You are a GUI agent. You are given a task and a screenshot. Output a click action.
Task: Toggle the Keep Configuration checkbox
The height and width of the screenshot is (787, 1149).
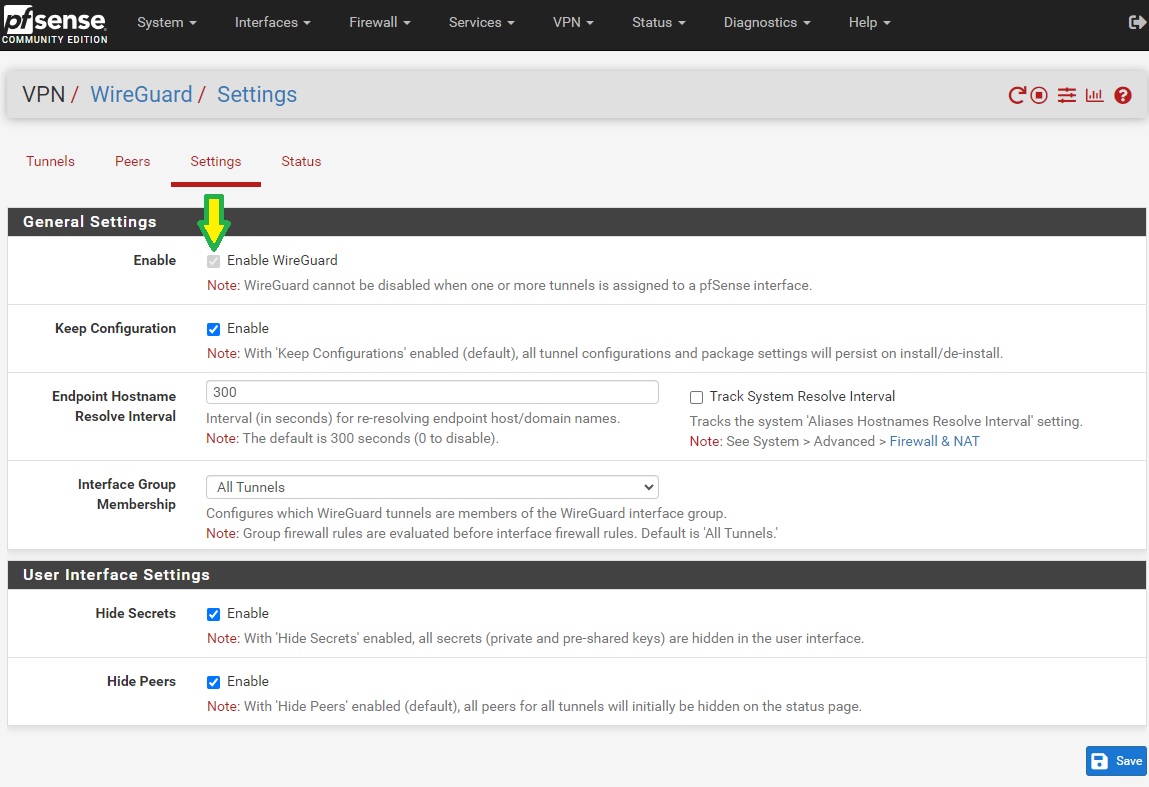coord(213,329)
